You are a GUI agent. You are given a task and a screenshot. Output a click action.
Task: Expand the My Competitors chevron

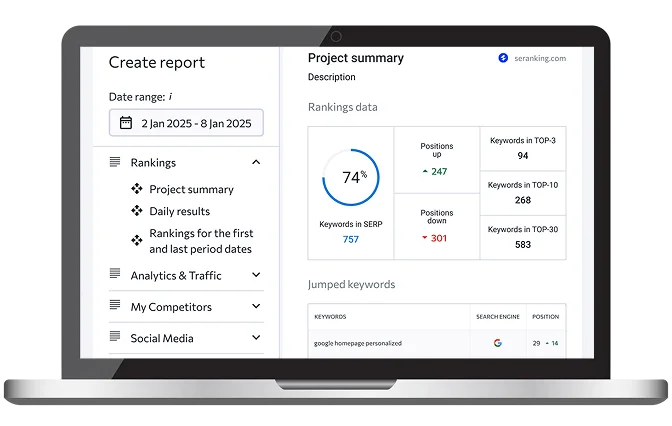256,306
